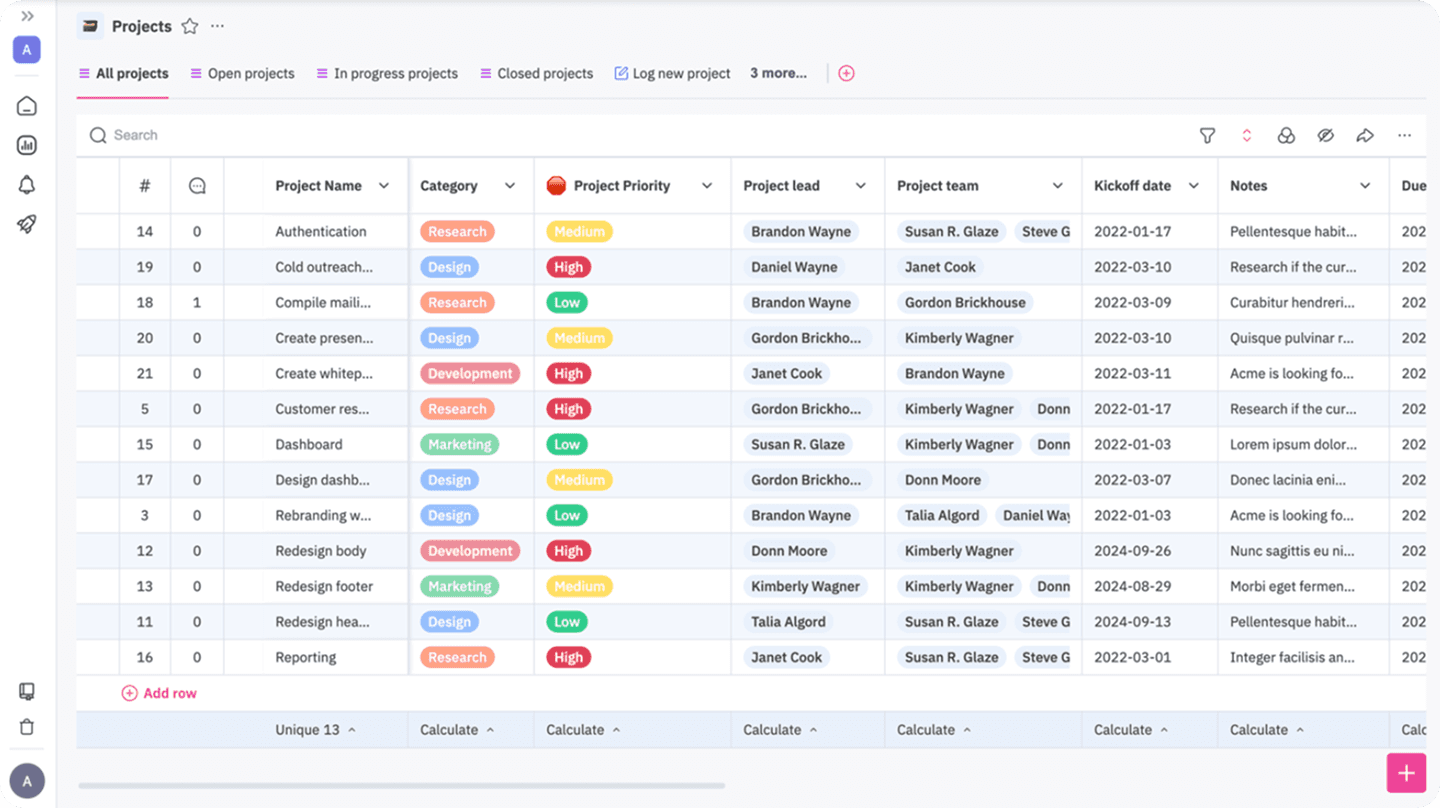Click Gordon Brickhouse team chip in row 18
The image size is (1440, 808).
[x=965, y=303]
